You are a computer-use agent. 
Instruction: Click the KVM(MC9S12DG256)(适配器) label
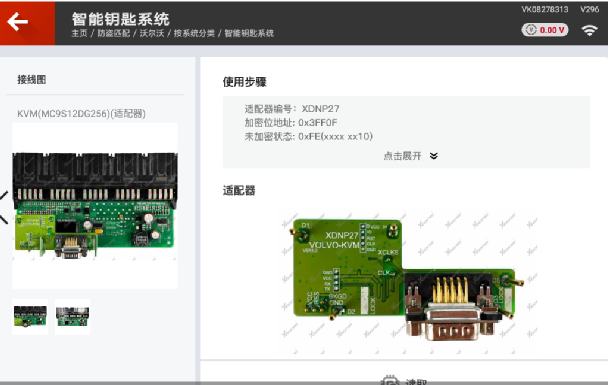click(x=81, y=114)
